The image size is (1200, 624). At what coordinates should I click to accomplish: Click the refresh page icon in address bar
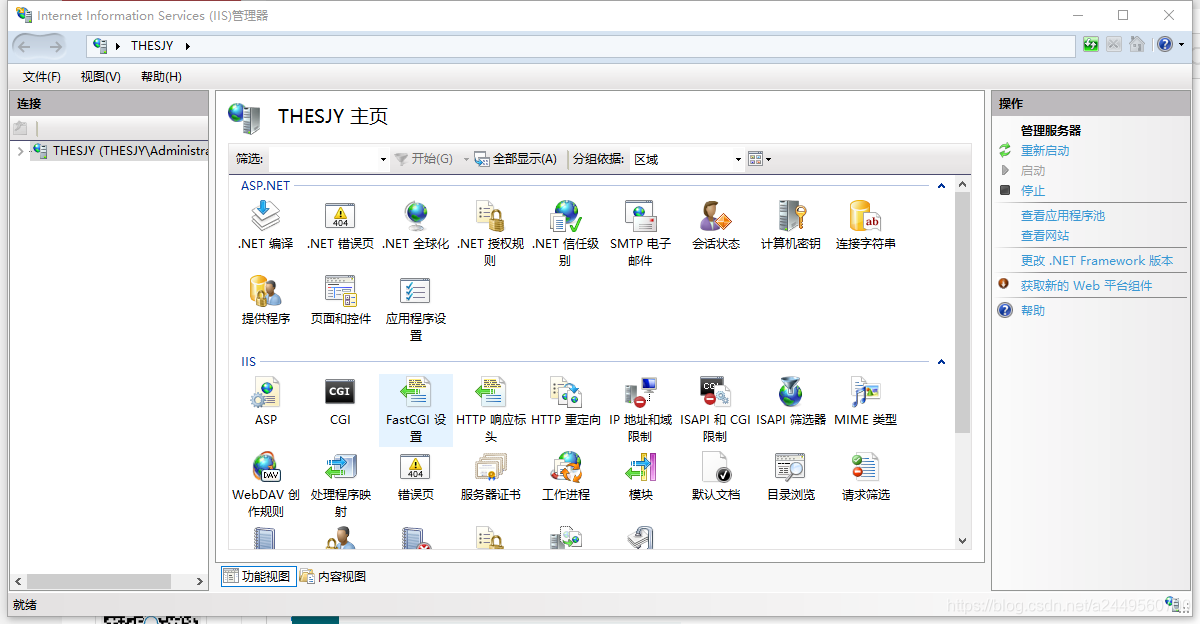(x=1091, y=45)
